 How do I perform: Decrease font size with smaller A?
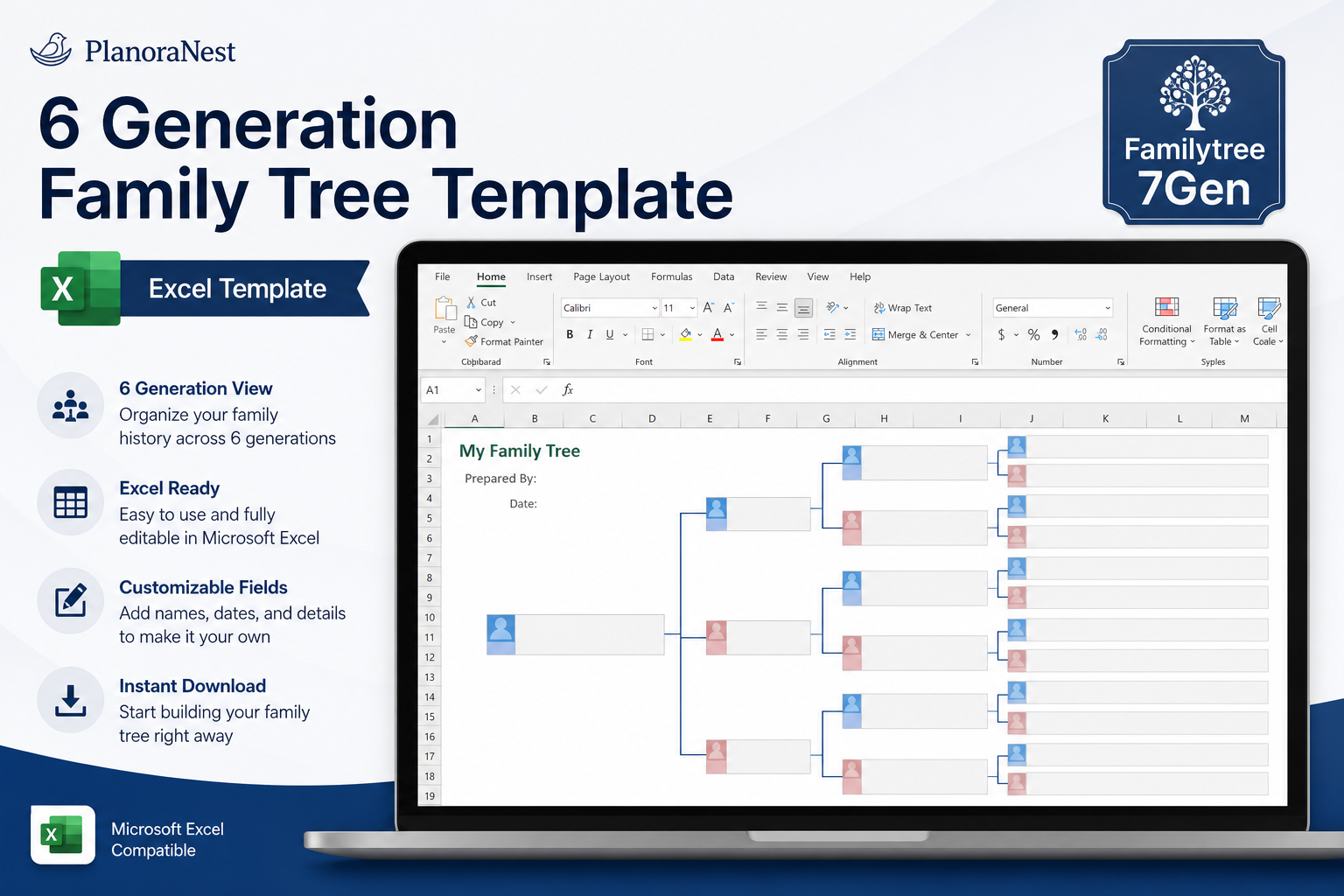728,308
